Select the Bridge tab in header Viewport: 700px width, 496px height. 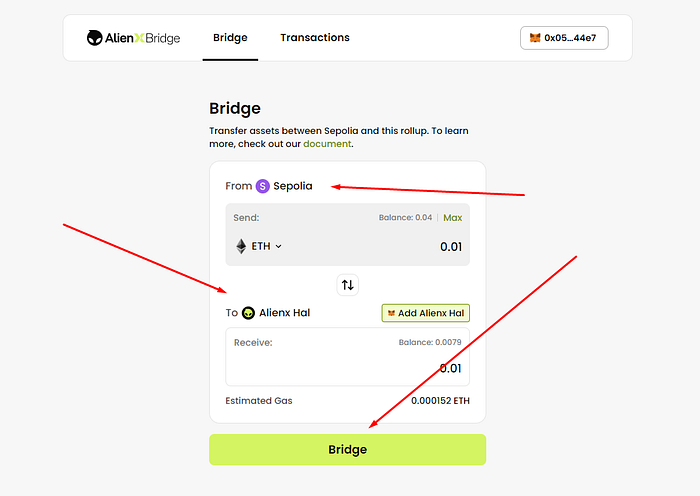[230, 38]
